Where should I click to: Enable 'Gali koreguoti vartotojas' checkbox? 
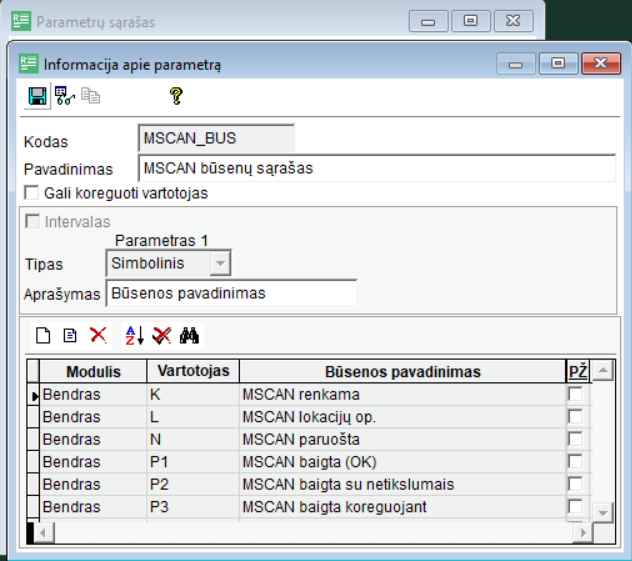pyautogui.click(x=31, y=193)
